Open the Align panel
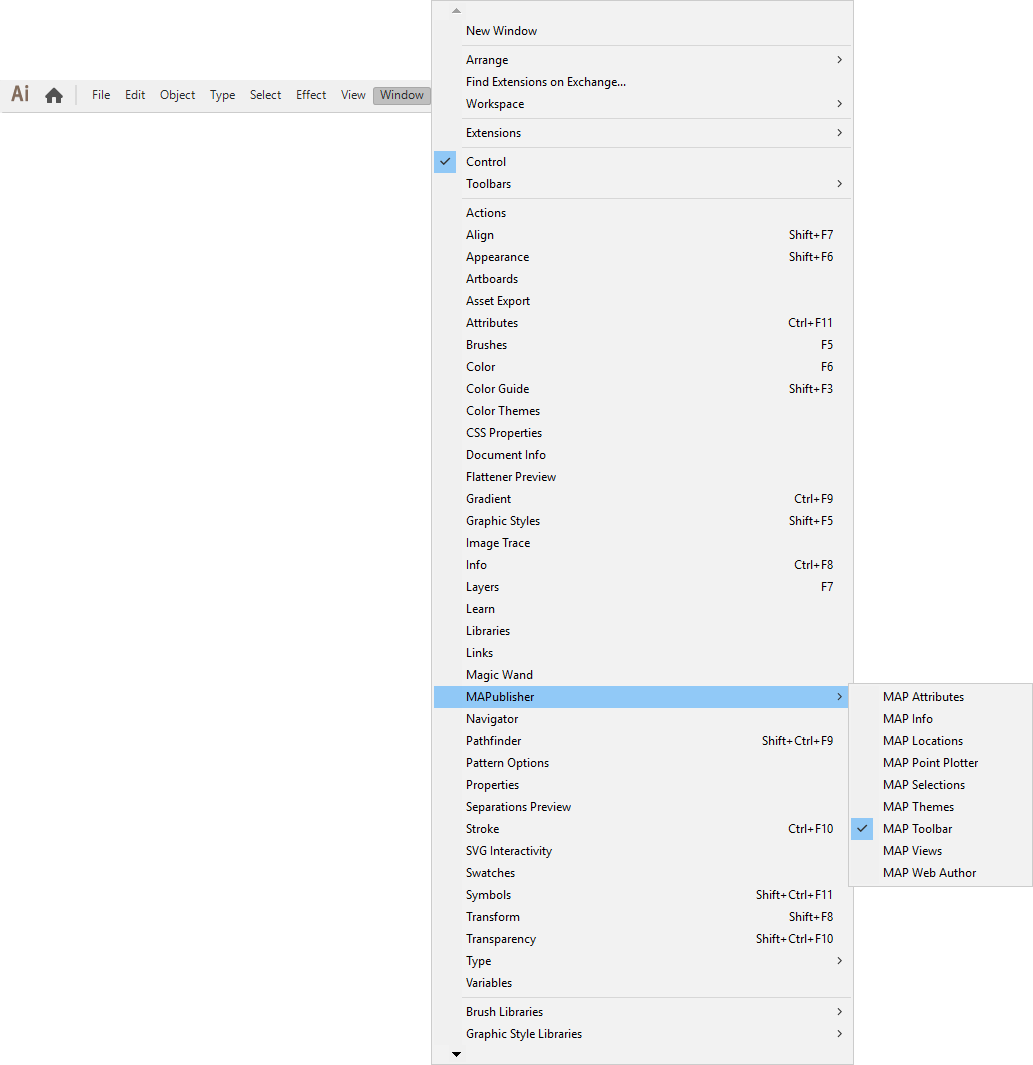The image size is (1033, 1065). 642,234
